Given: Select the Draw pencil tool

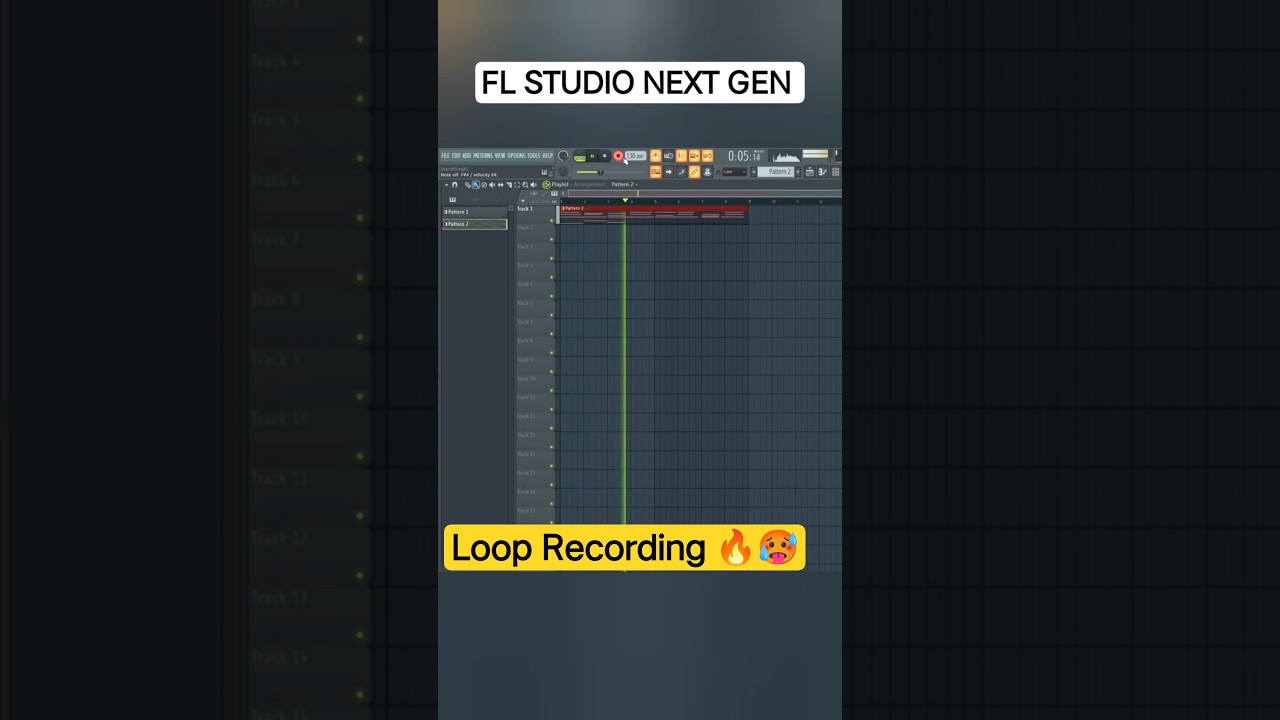Looking at the screenshot, I should point(468,185).
